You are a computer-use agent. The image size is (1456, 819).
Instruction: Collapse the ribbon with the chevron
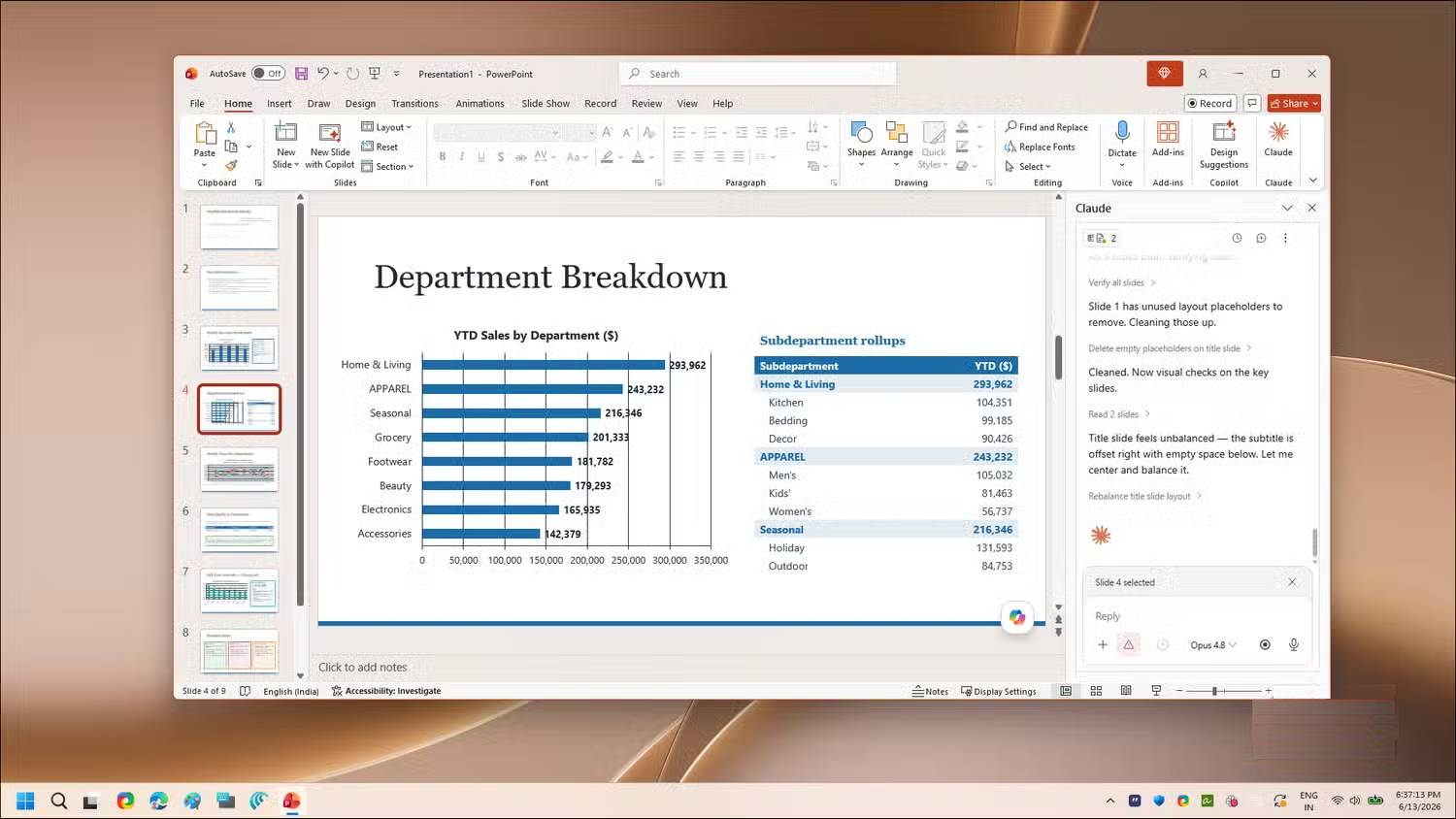(1313, 180)
